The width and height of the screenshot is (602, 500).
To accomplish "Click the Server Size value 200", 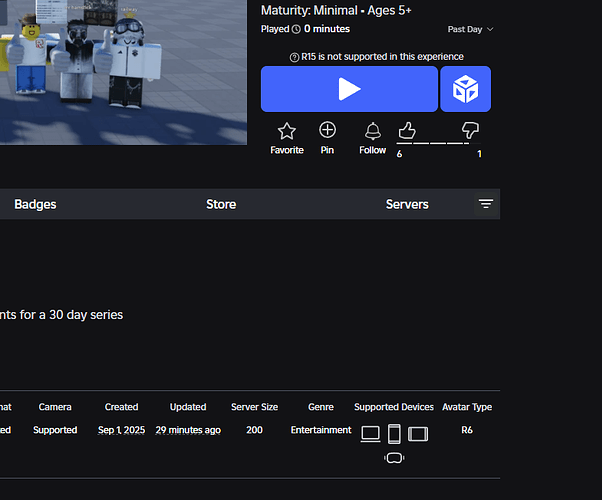I will (254, 430).
